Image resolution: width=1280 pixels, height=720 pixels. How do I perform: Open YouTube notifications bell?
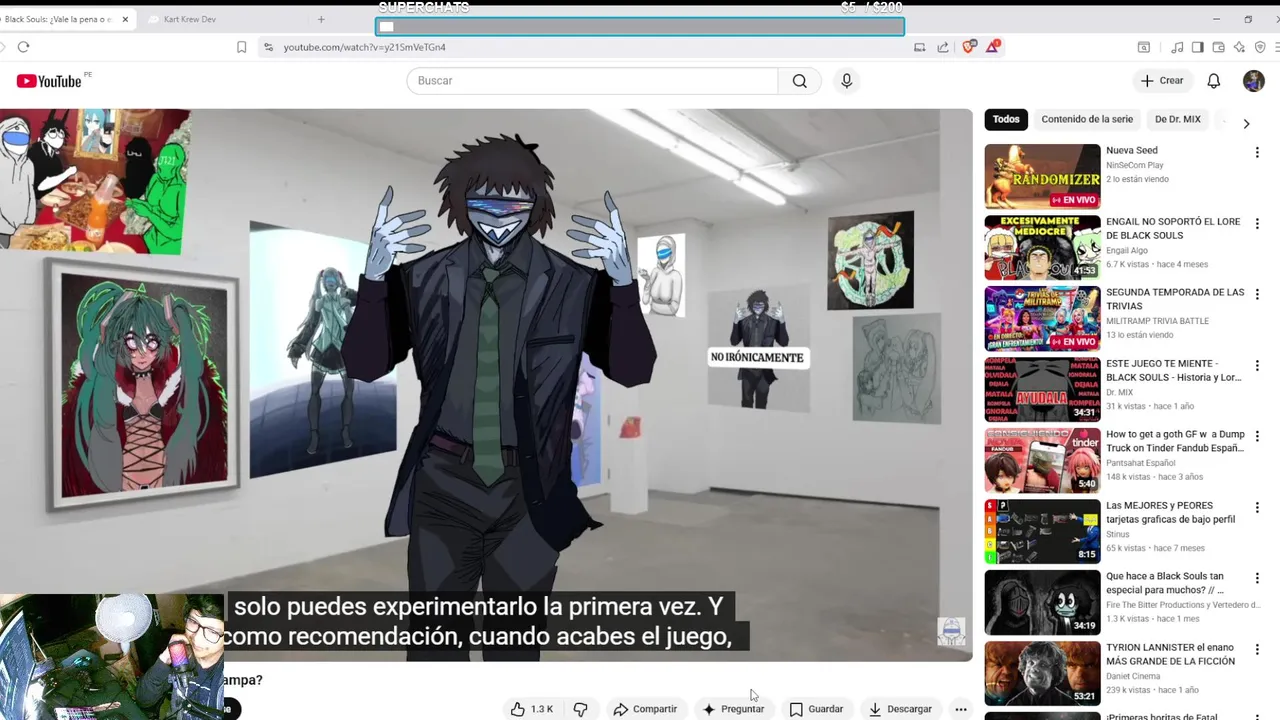click(1213, 81)
